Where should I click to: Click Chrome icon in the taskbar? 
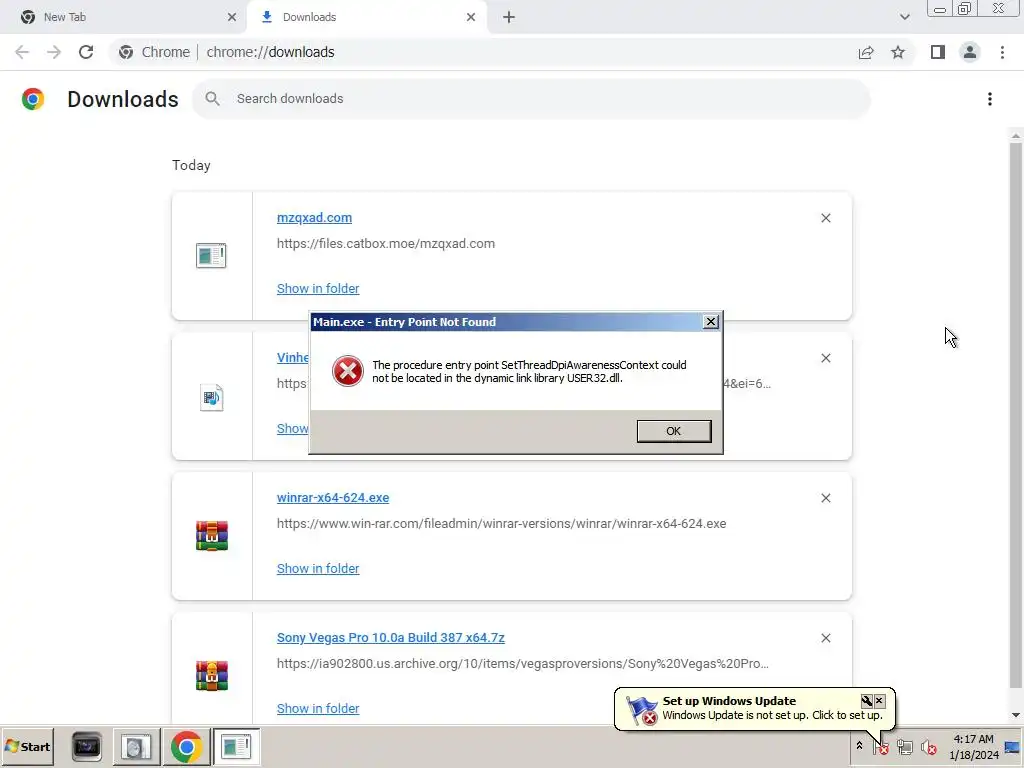click(186, 746)
